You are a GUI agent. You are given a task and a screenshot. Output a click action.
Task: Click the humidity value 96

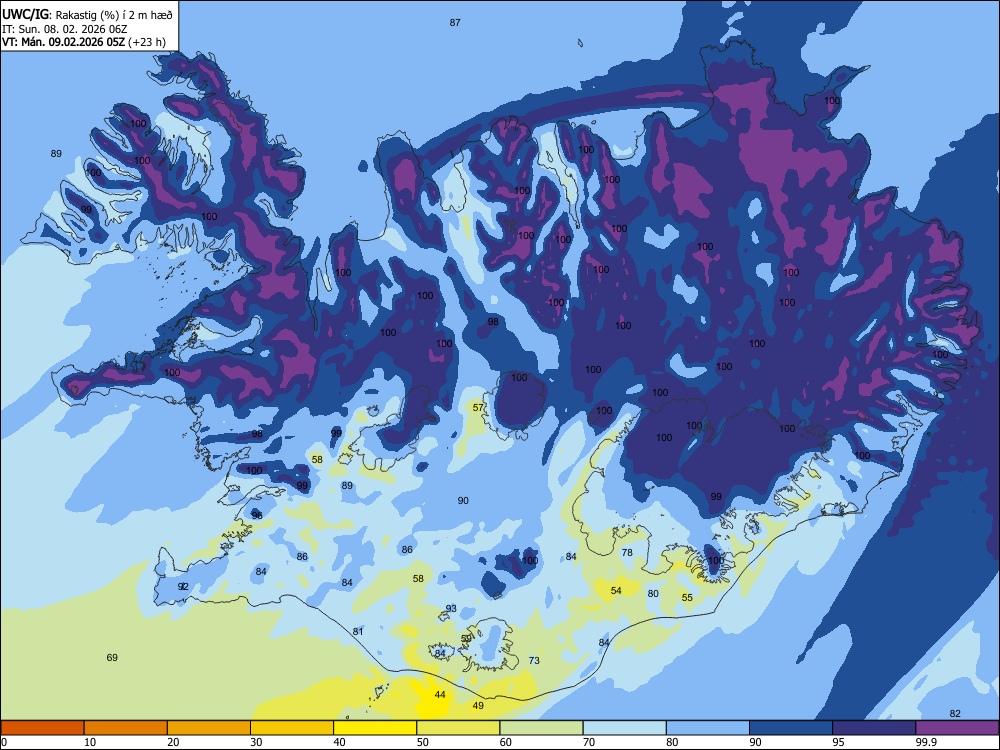(x=257, y=515)
